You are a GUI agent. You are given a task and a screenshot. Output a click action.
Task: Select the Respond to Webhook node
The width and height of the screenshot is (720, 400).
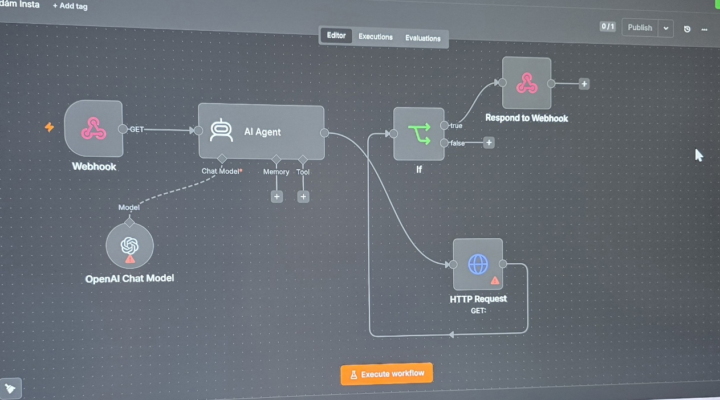tap(526, 83)
